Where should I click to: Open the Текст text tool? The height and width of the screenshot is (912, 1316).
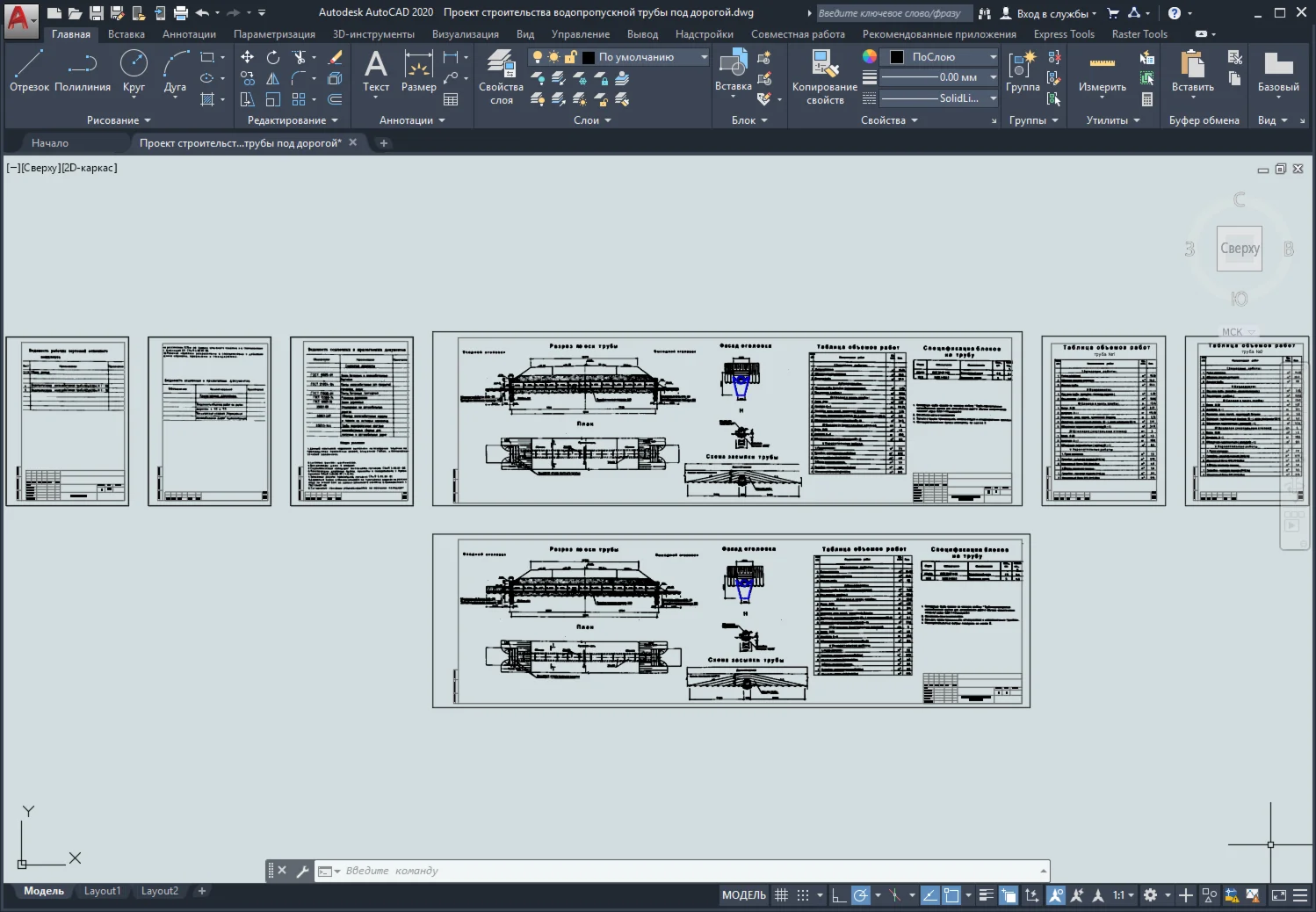376,72
